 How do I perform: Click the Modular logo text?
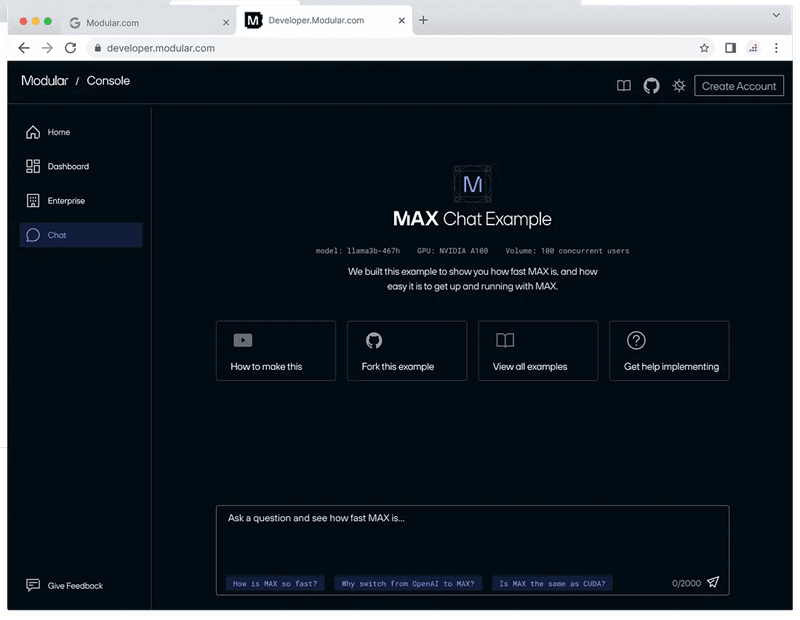point(44,81)
